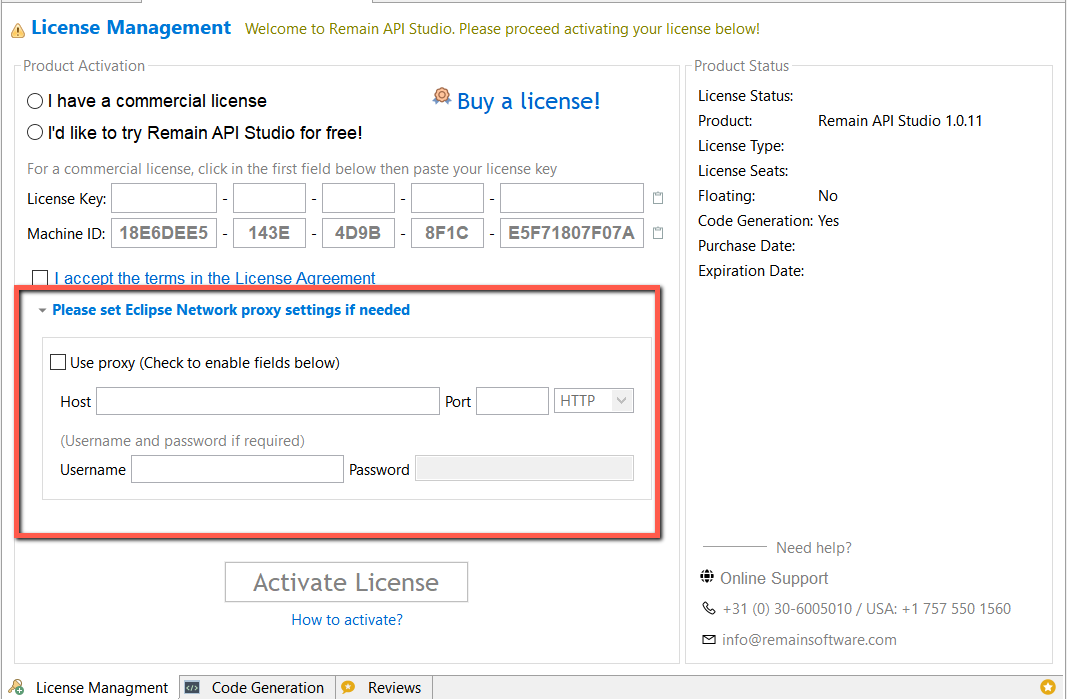Image resolution: width=1067 pixels, height=699 pixels.
Task: Click the Buy a license badge icon
Action: (442, 96)
